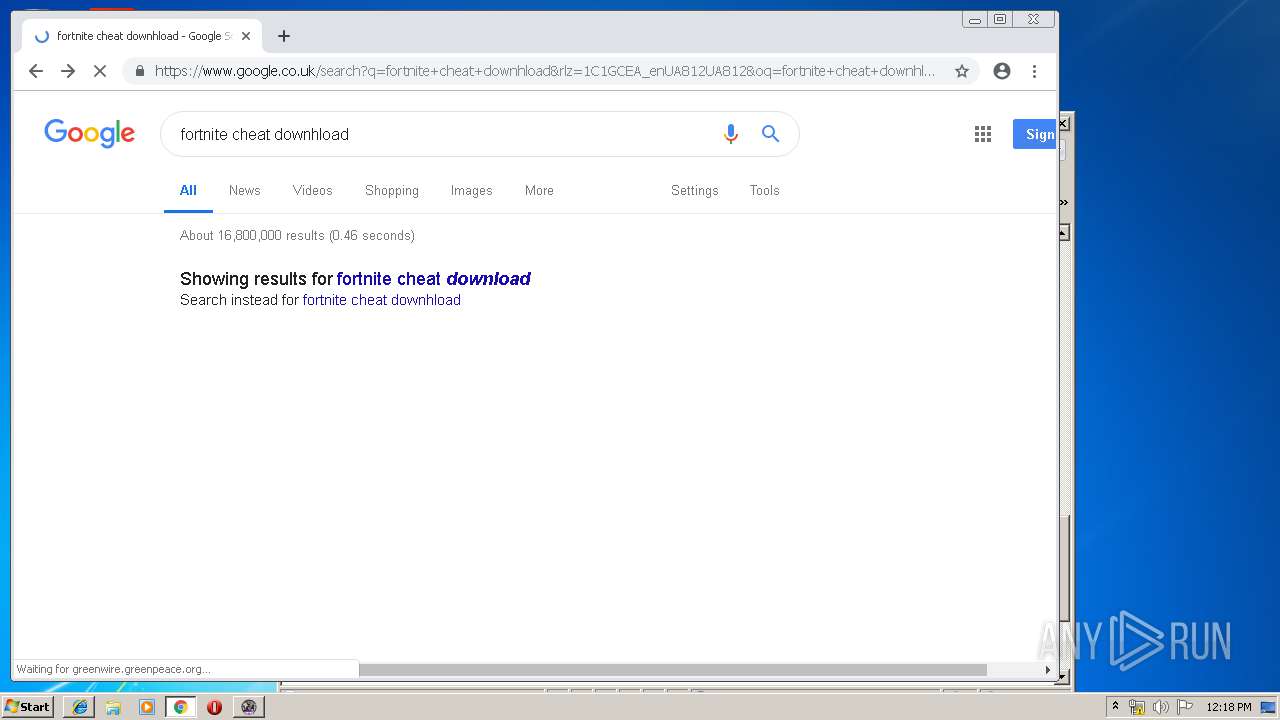This screenshot has width=1280, height=720.
Task: Show hidden system tray icons
Action: 1115,707
